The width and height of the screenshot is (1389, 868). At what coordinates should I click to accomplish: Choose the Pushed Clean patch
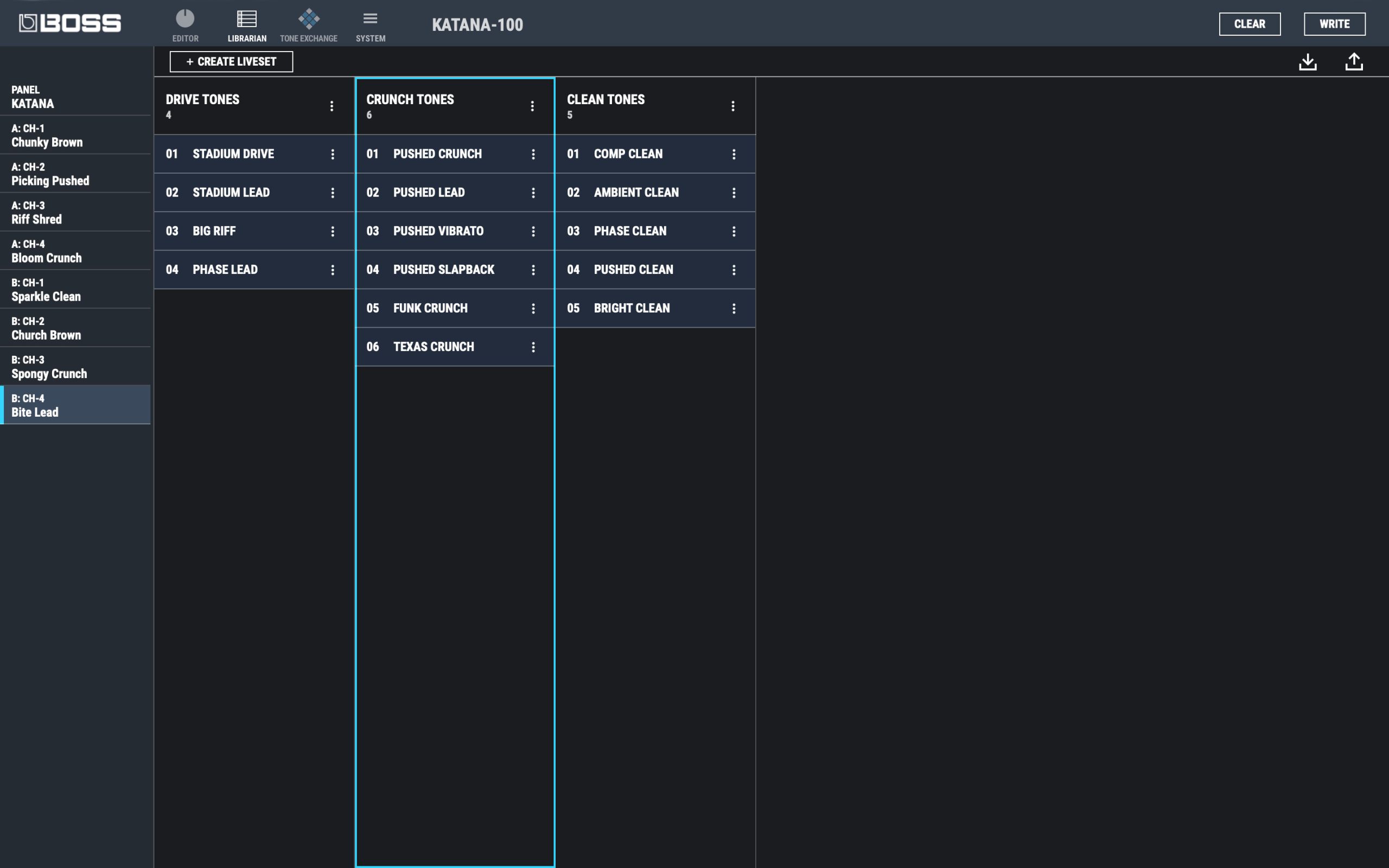pyautogui.click(x=655, y=270)
